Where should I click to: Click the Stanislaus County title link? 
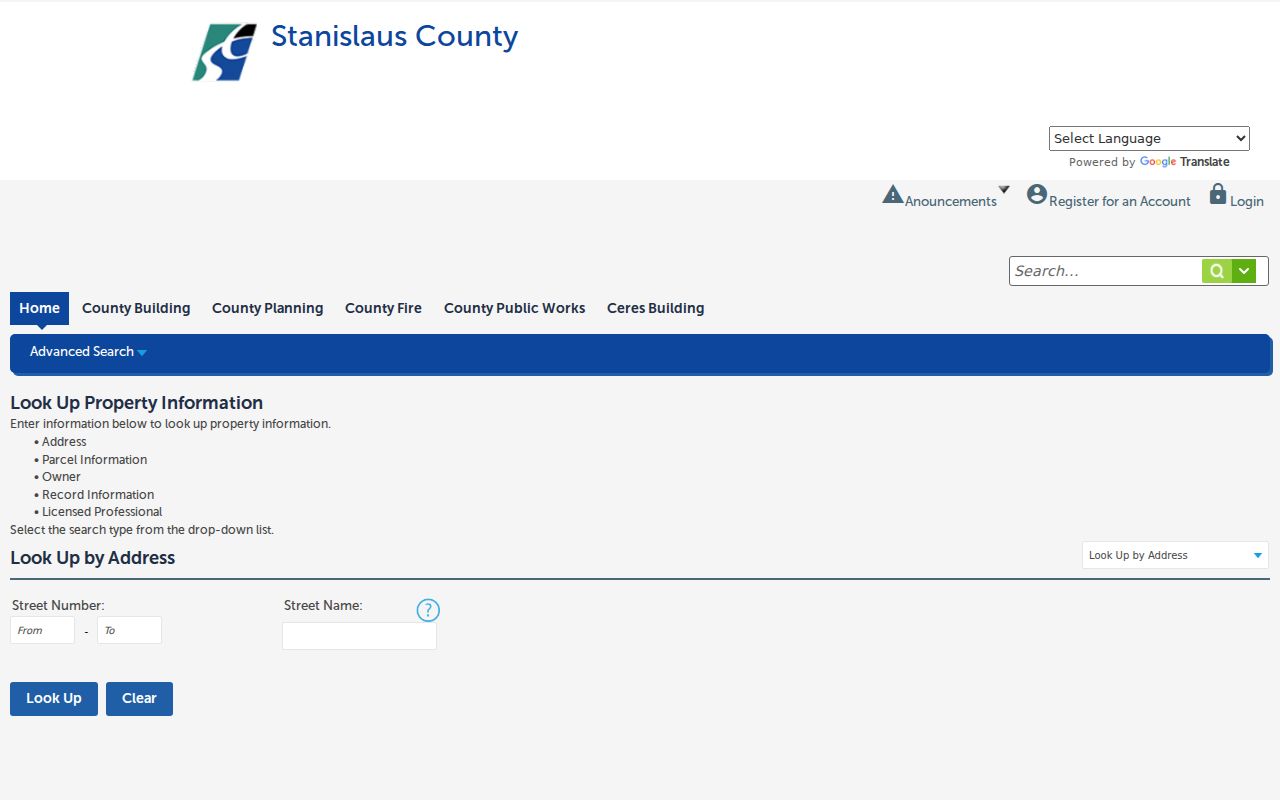pos(395,36)
